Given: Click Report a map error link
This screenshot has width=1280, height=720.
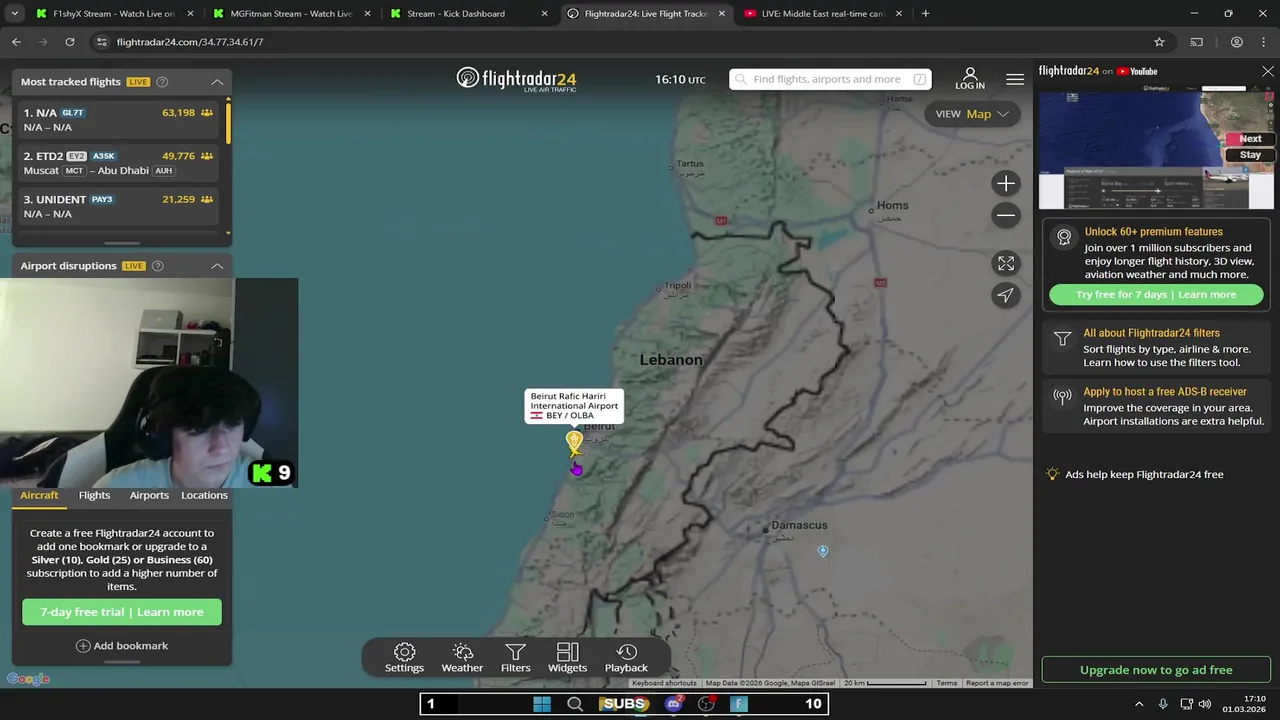Looking at the screenshot, I should click(x=997, y=683).
